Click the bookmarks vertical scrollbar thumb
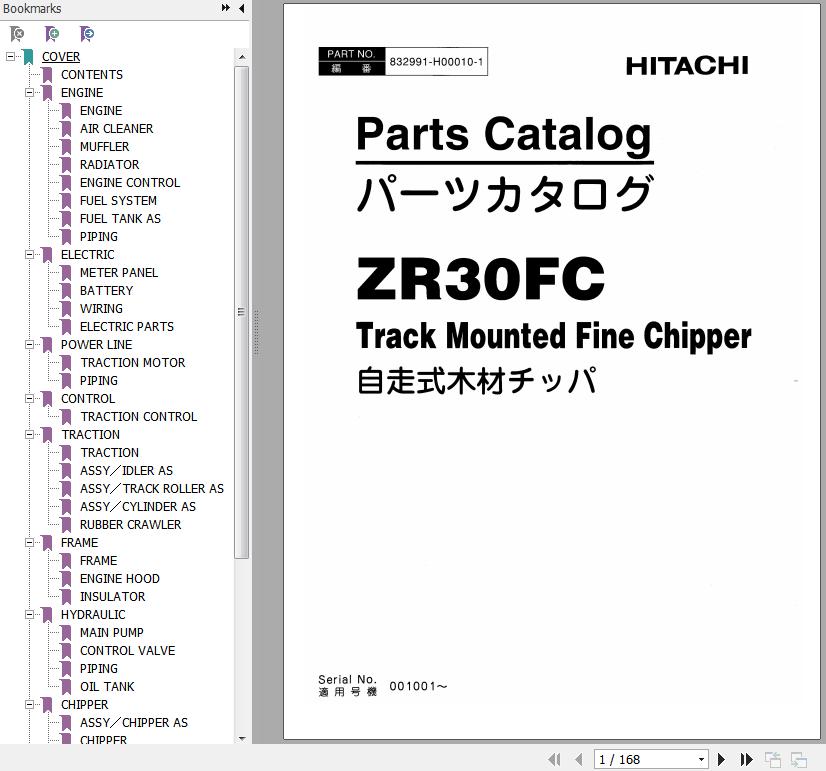 click(x=242, y=312)
